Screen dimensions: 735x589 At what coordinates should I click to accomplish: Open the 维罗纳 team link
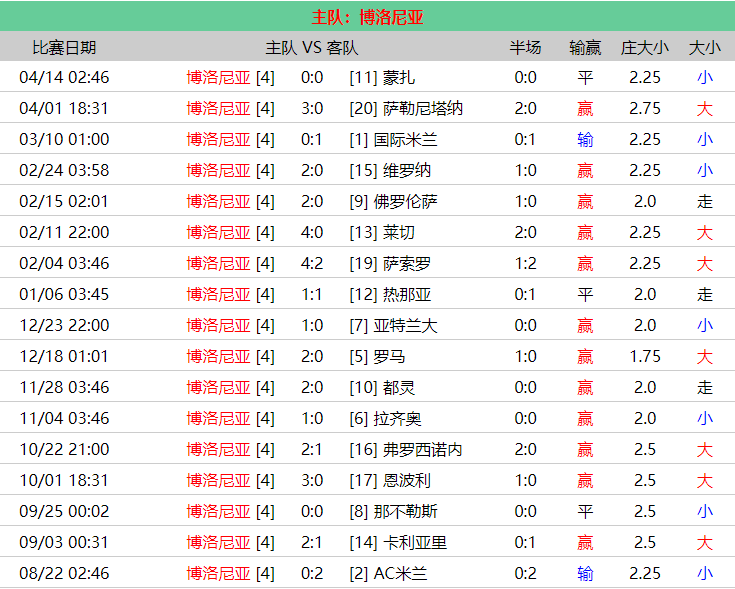[x=408, y=170]
